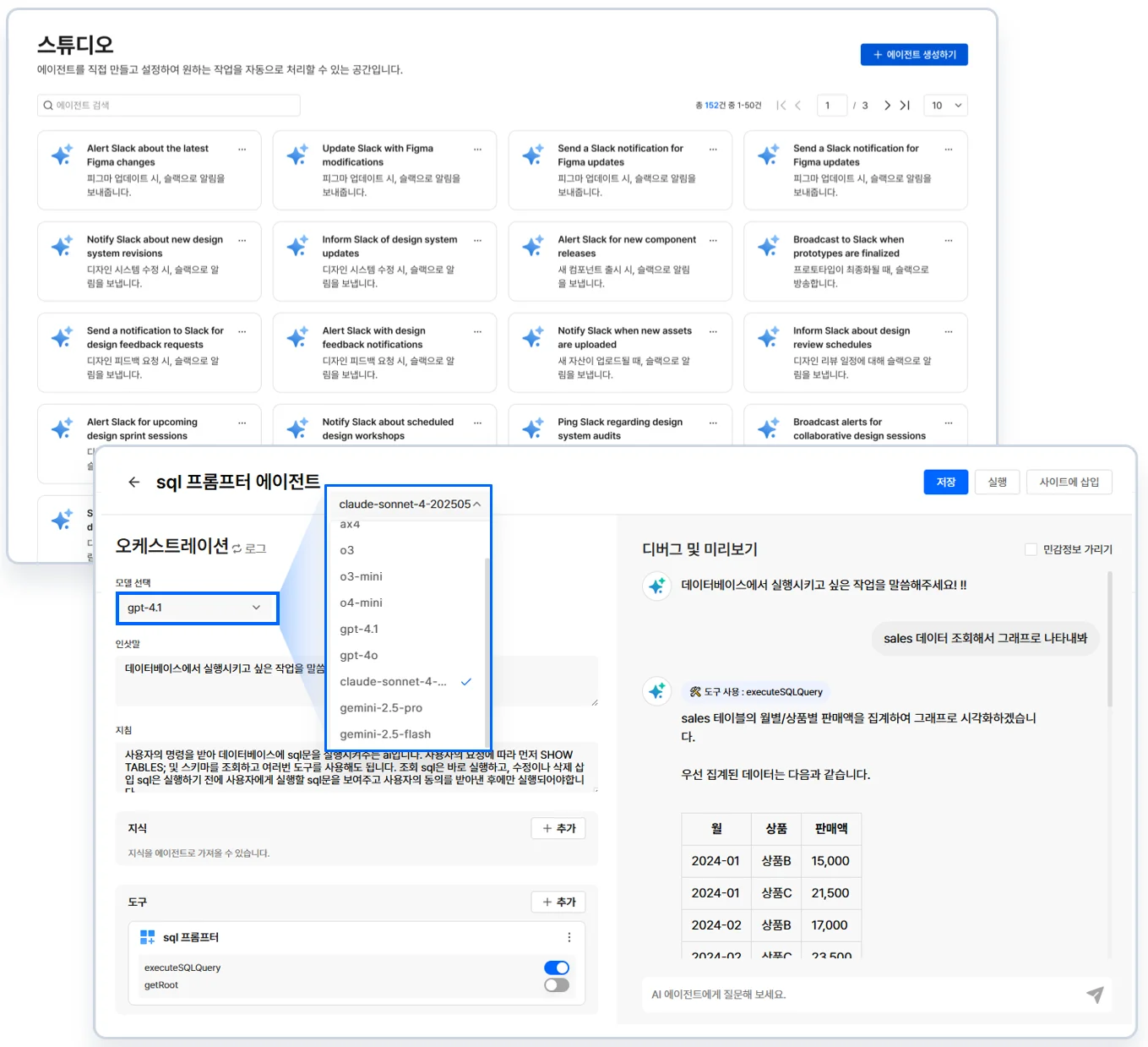Viewport: 1148px width, 1047px height.
Task: Click the 에이전트 검색 search field
Action: tap(169, 106)
